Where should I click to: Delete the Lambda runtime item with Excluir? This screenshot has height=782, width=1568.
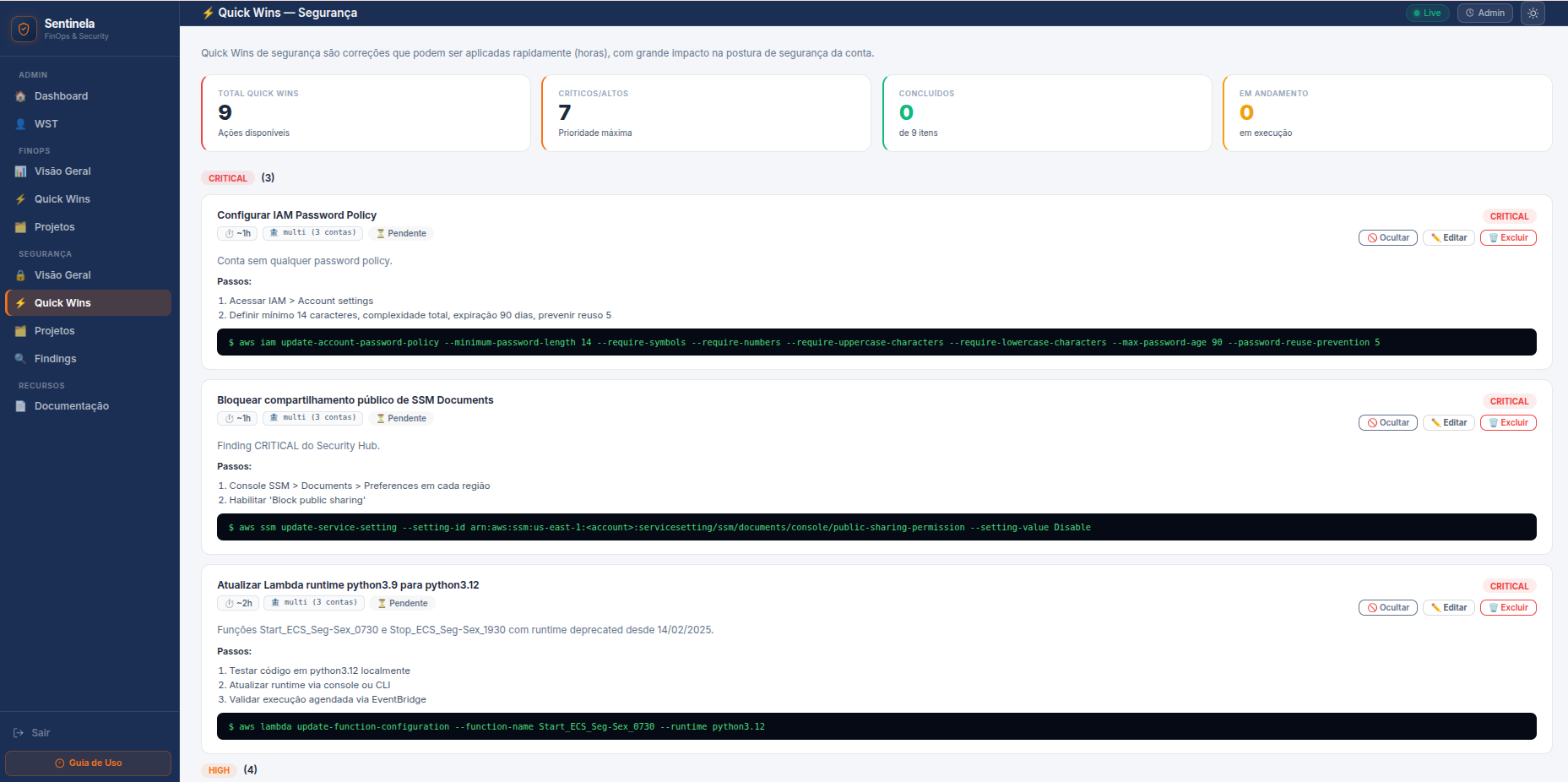[1508, 608]
